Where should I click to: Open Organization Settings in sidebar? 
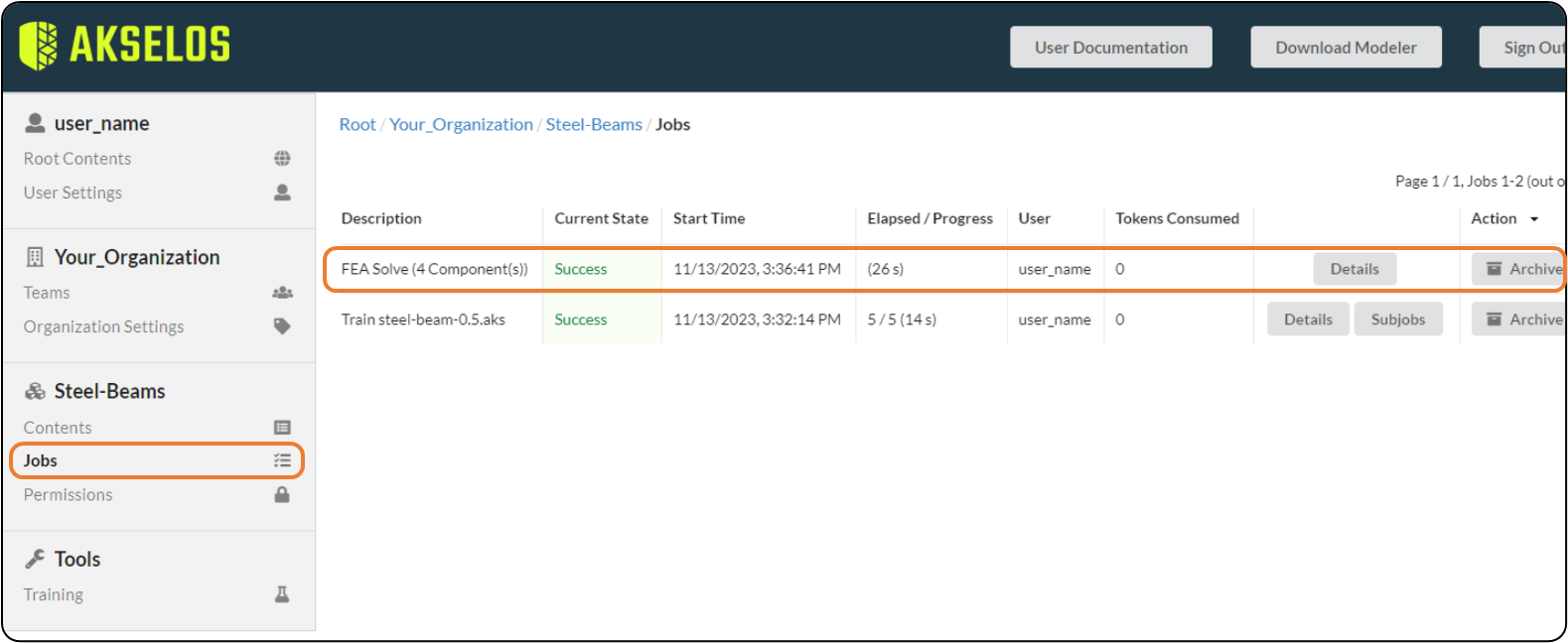[x=103, y=326]
